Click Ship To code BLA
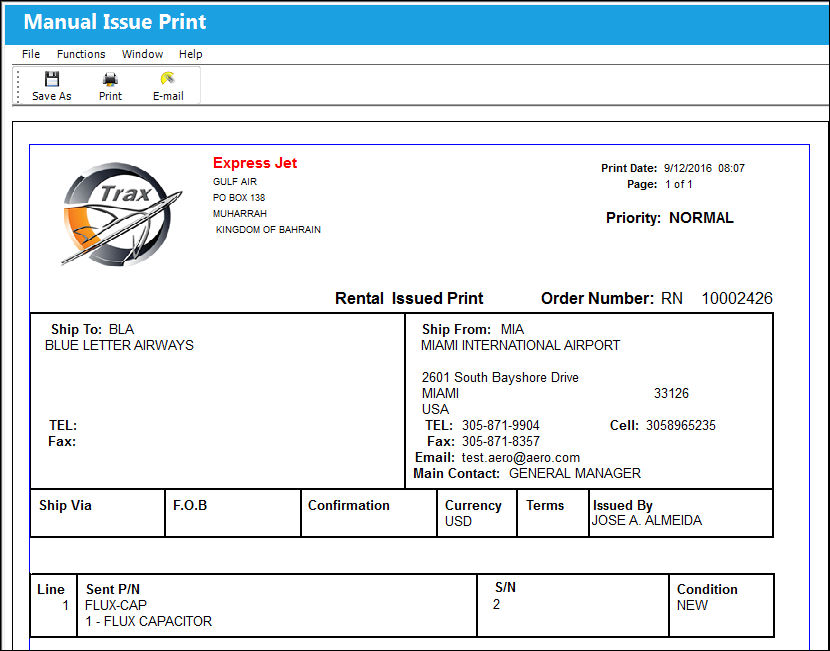 pos(121,329)
